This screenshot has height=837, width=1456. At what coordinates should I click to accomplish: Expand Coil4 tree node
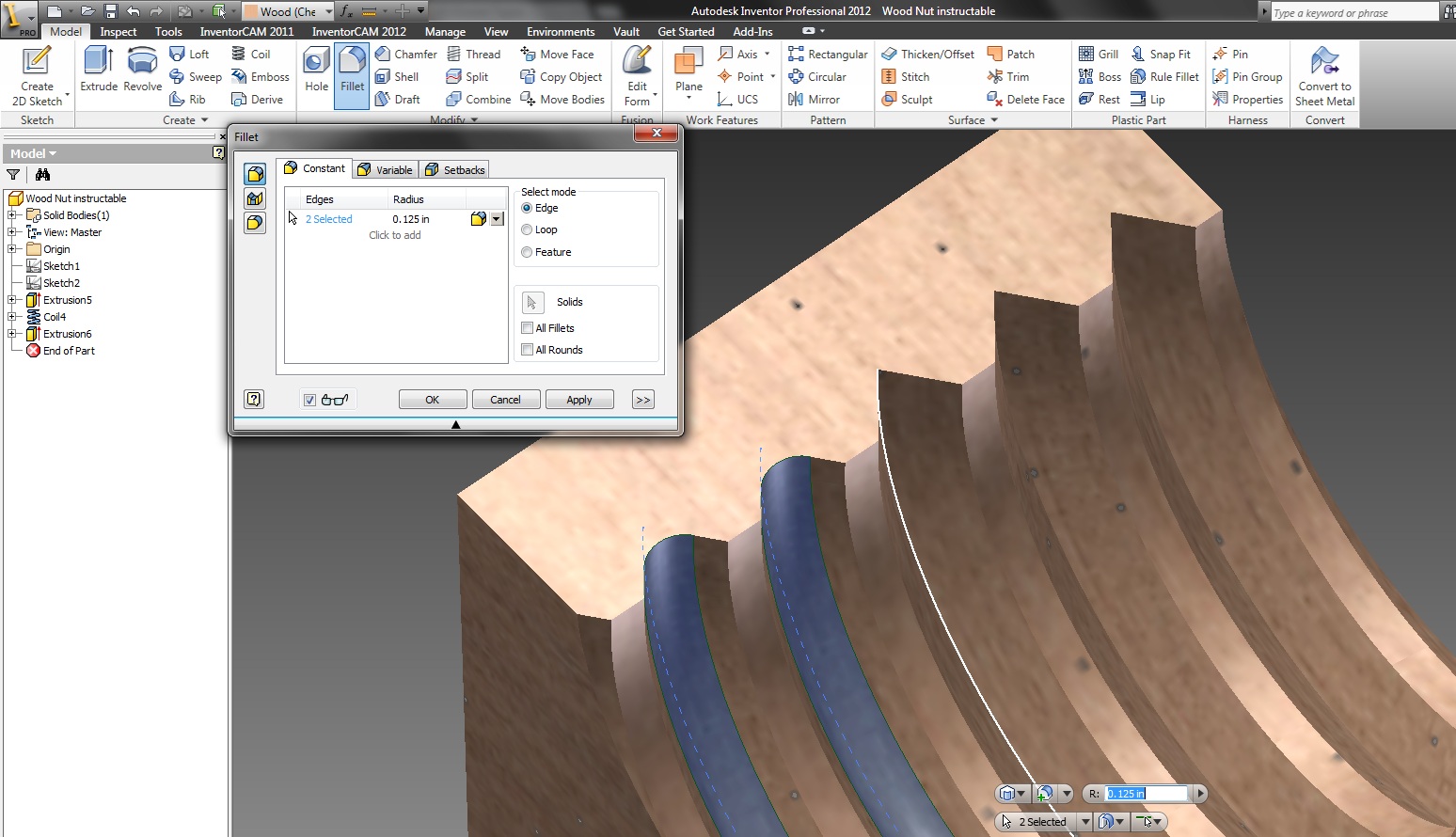12,317
